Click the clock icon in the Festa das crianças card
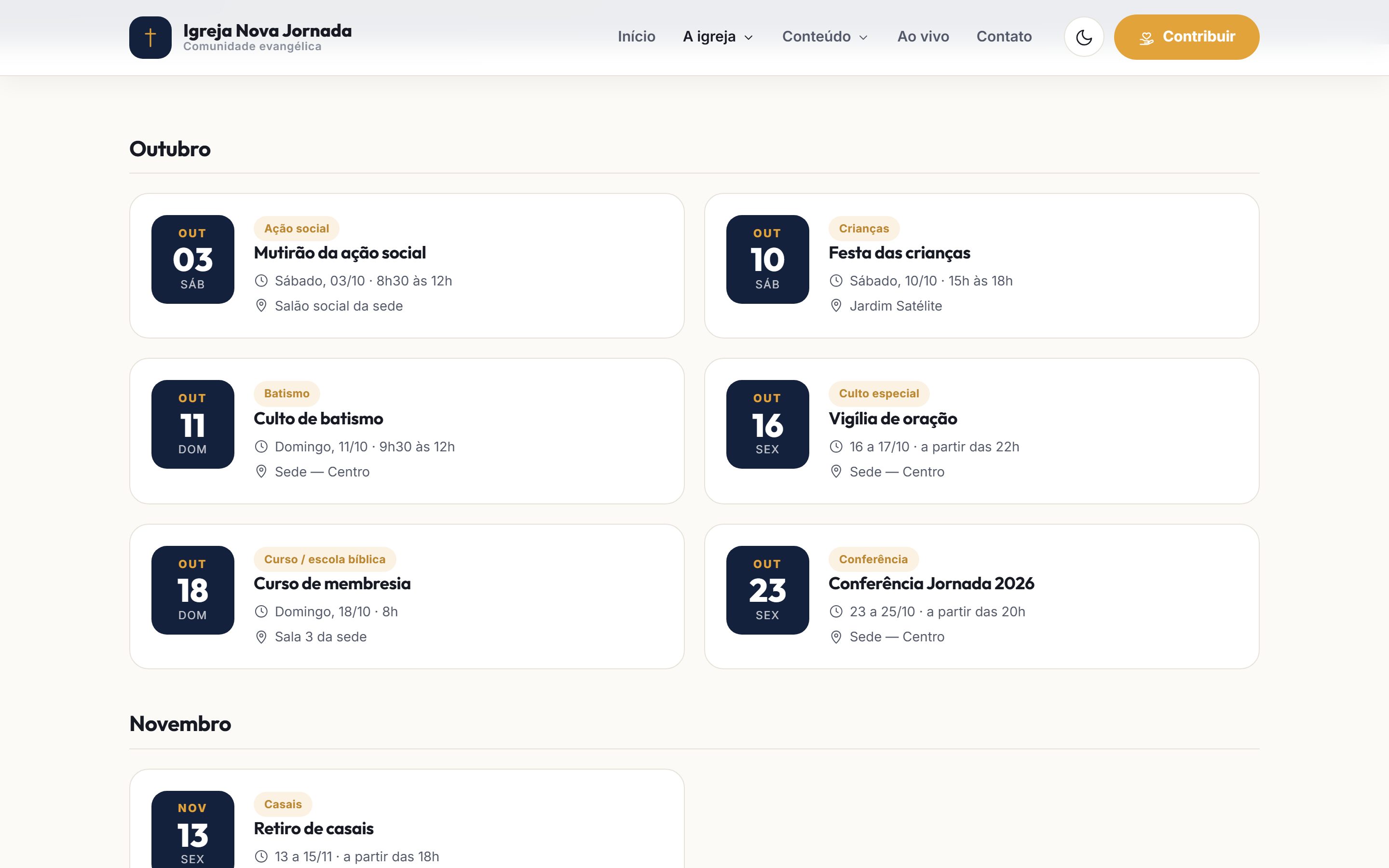This screenshot has height=868, width=1389. pos(836,281)
